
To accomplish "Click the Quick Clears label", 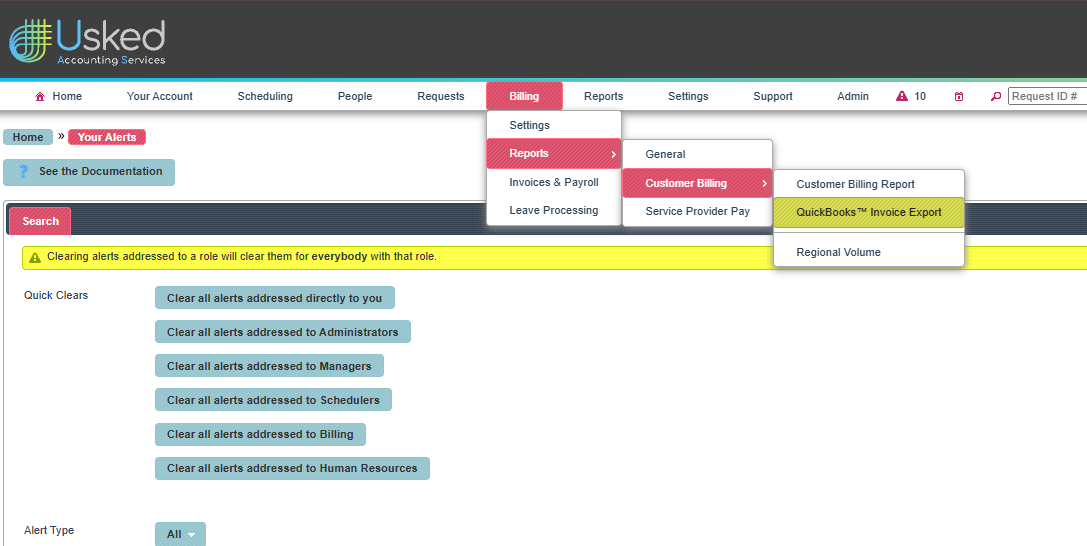I will click(56, 295).
